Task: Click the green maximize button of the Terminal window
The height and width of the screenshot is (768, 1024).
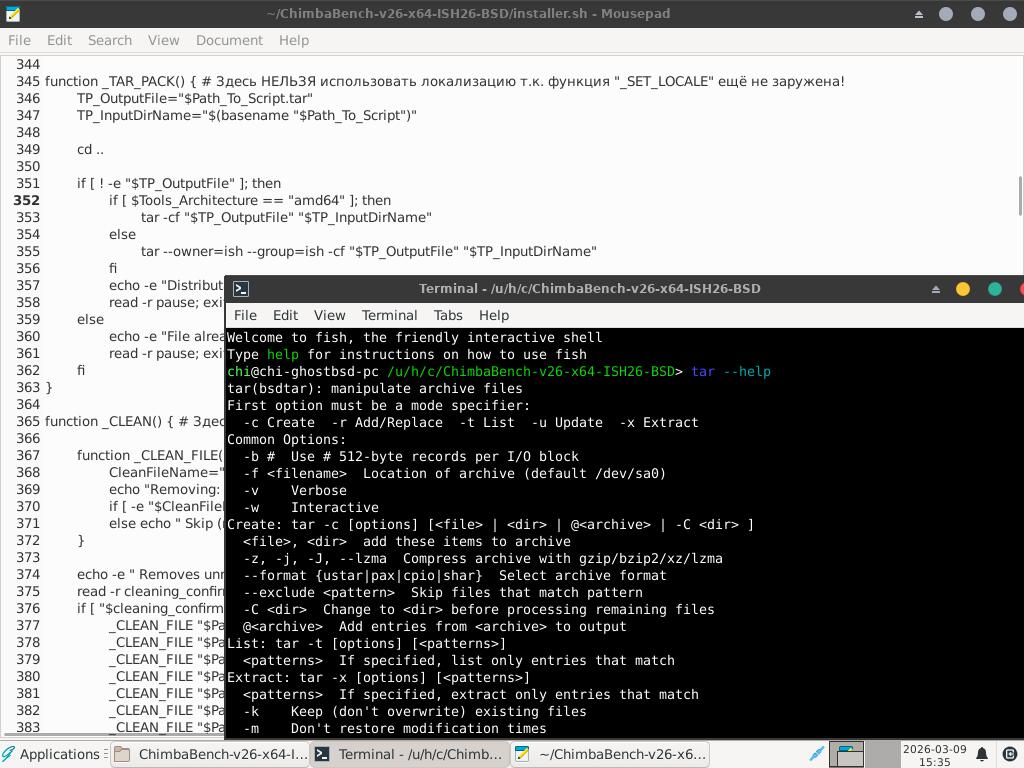Action: pos(995,289)
